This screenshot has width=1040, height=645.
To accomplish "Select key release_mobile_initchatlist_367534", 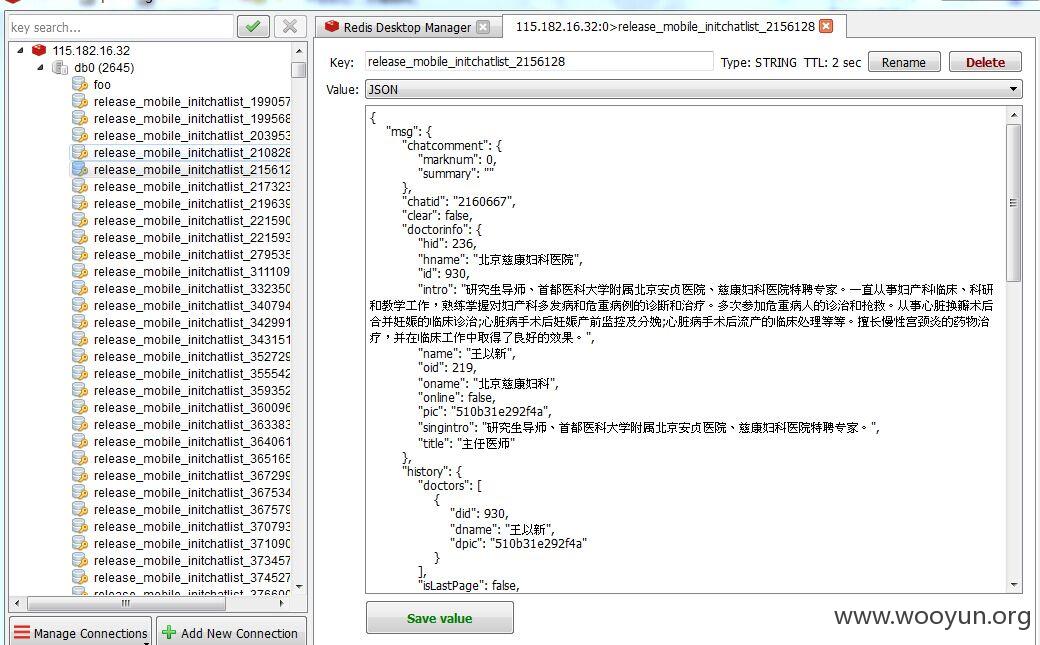I will point(192,493).
